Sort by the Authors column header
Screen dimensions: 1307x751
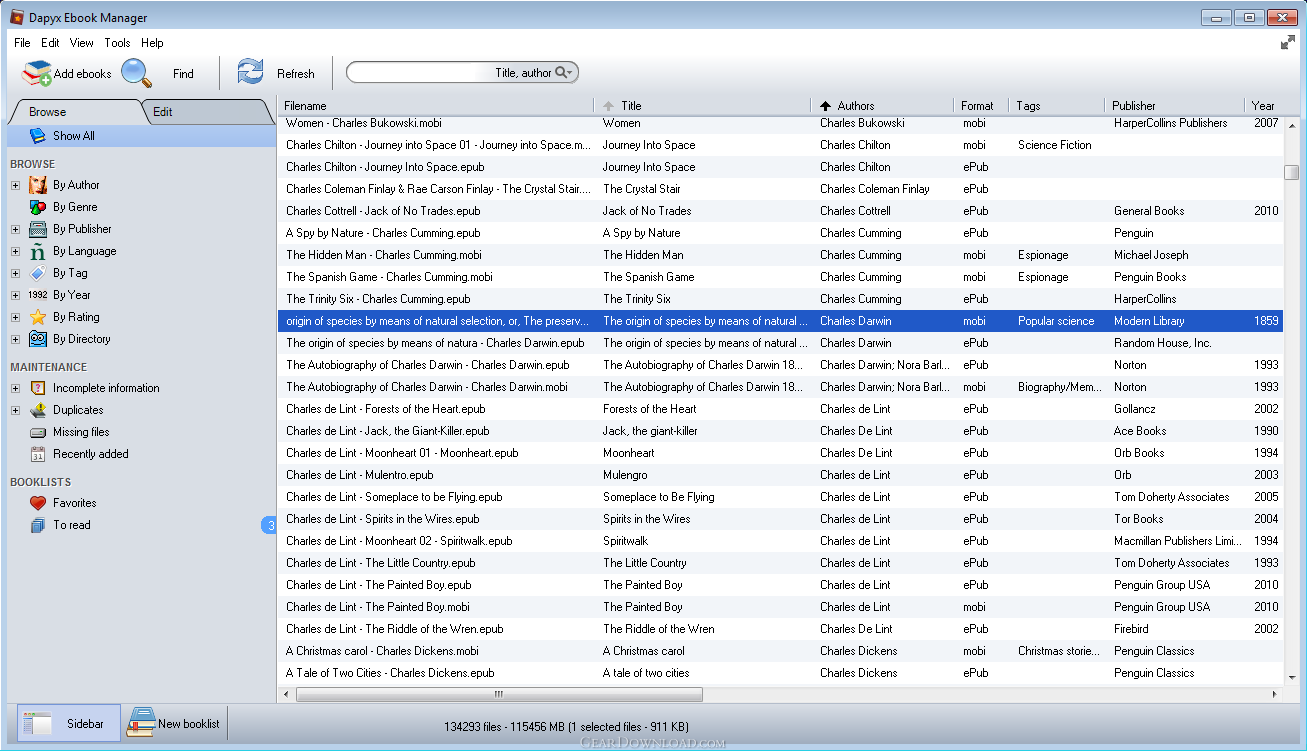[882, 105]
